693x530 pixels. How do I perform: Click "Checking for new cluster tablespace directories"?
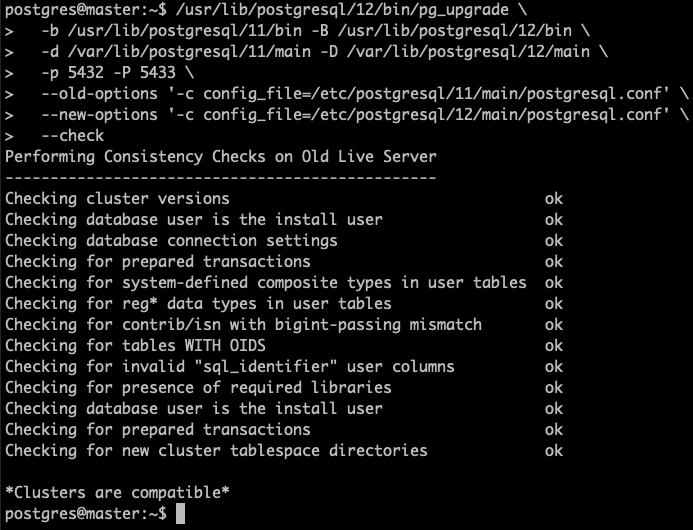[x=216, y=451]
